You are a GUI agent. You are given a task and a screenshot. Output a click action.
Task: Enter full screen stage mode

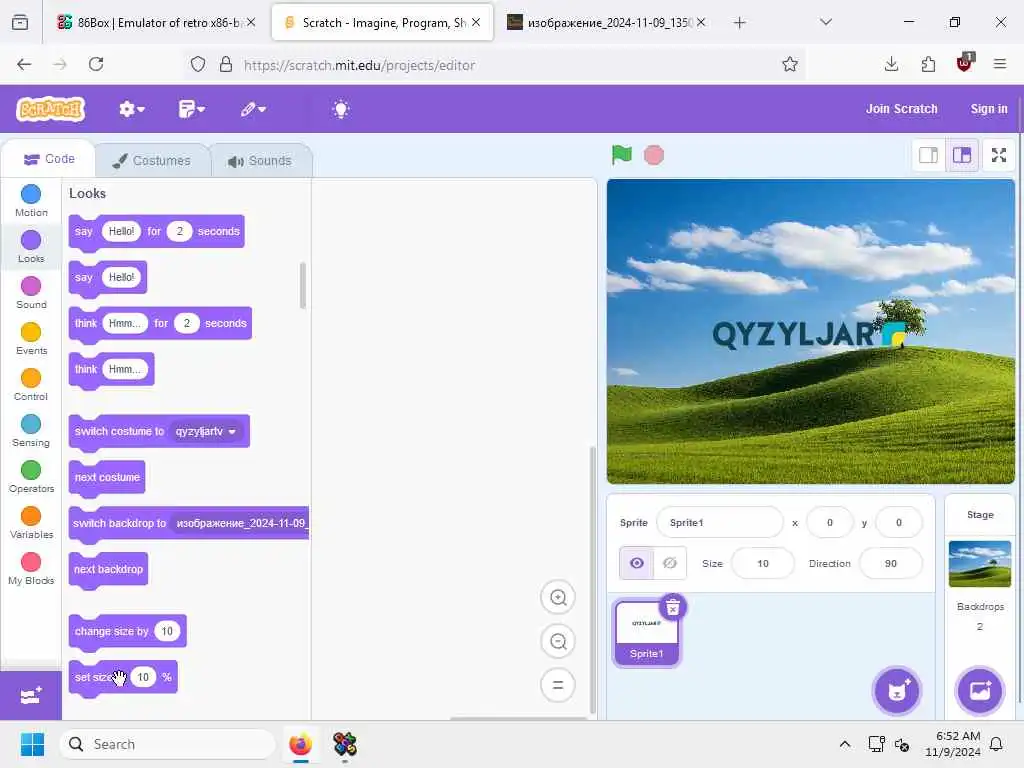point(999,155)
